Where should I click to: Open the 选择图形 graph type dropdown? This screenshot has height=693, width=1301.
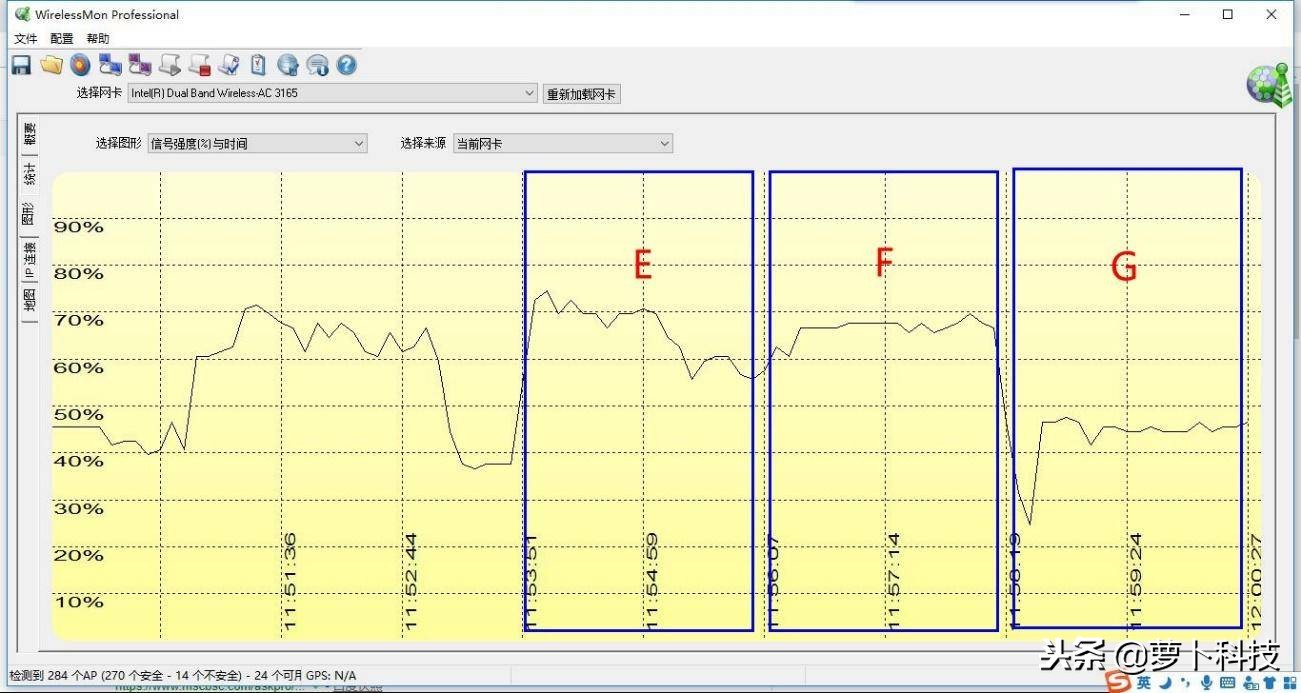coord(257,144)
